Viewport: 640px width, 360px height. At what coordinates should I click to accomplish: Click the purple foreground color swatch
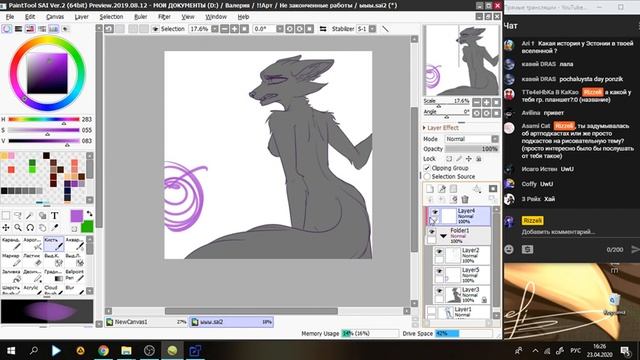76,216
